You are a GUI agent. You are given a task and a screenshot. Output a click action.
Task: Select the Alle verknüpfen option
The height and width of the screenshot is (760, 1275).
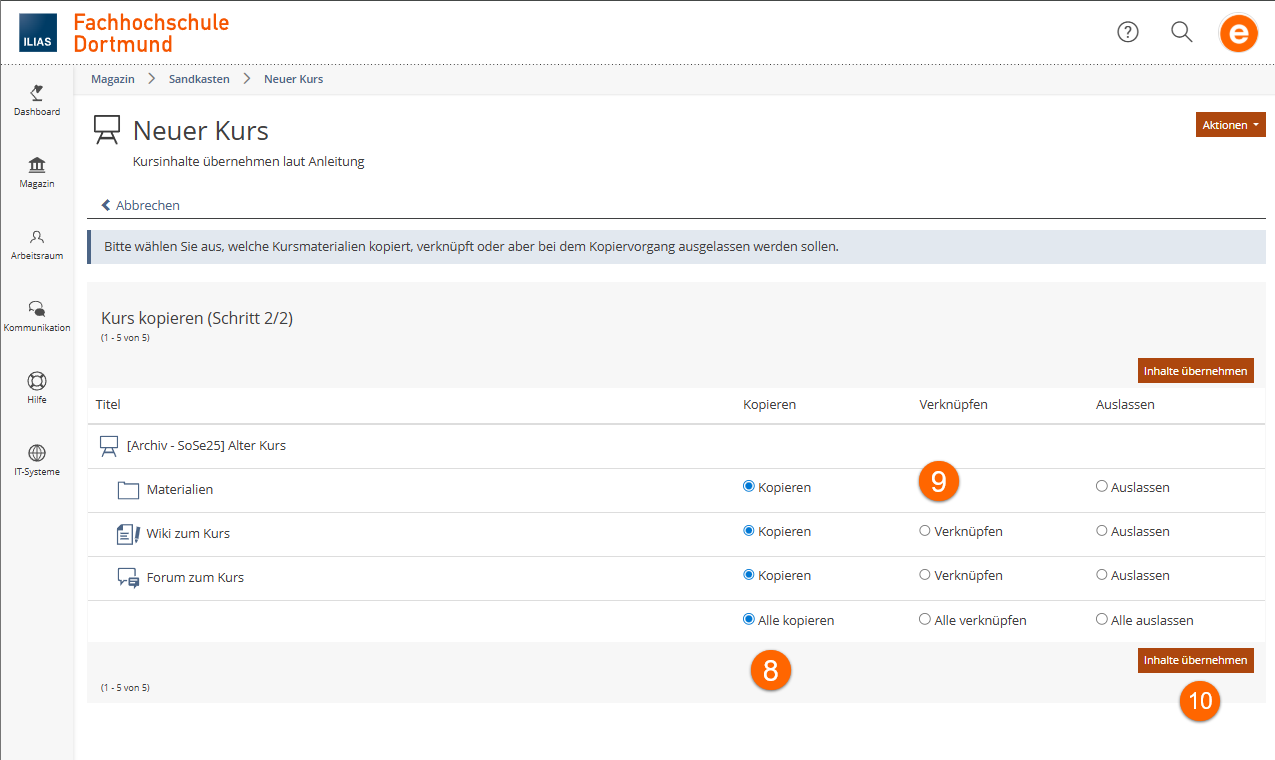point(925,620)
